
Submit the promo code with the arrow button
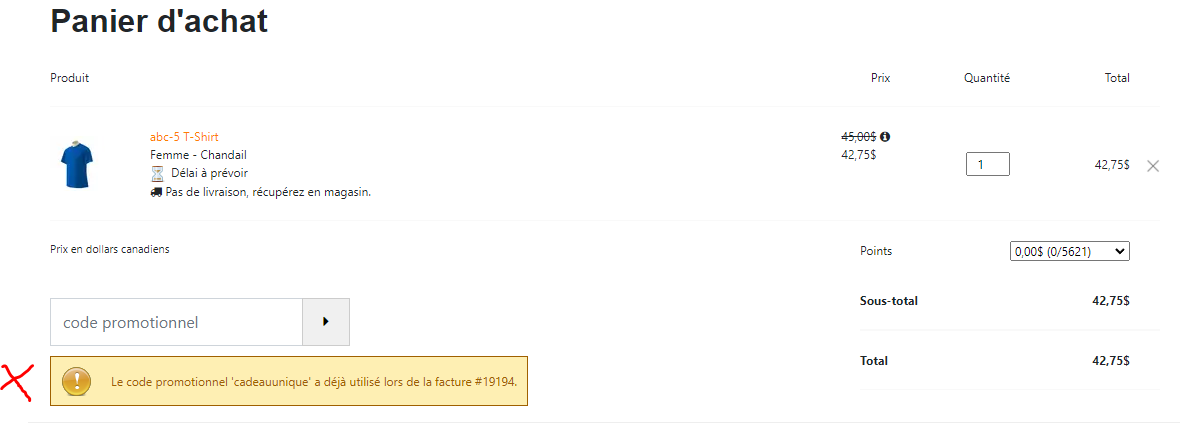click(x=325, y=322)
